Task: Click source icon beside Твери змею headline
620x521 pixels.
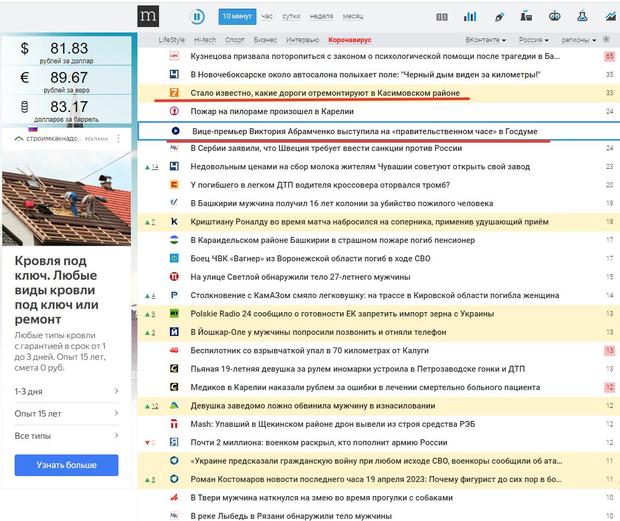Action: click(x=174, y=498)
